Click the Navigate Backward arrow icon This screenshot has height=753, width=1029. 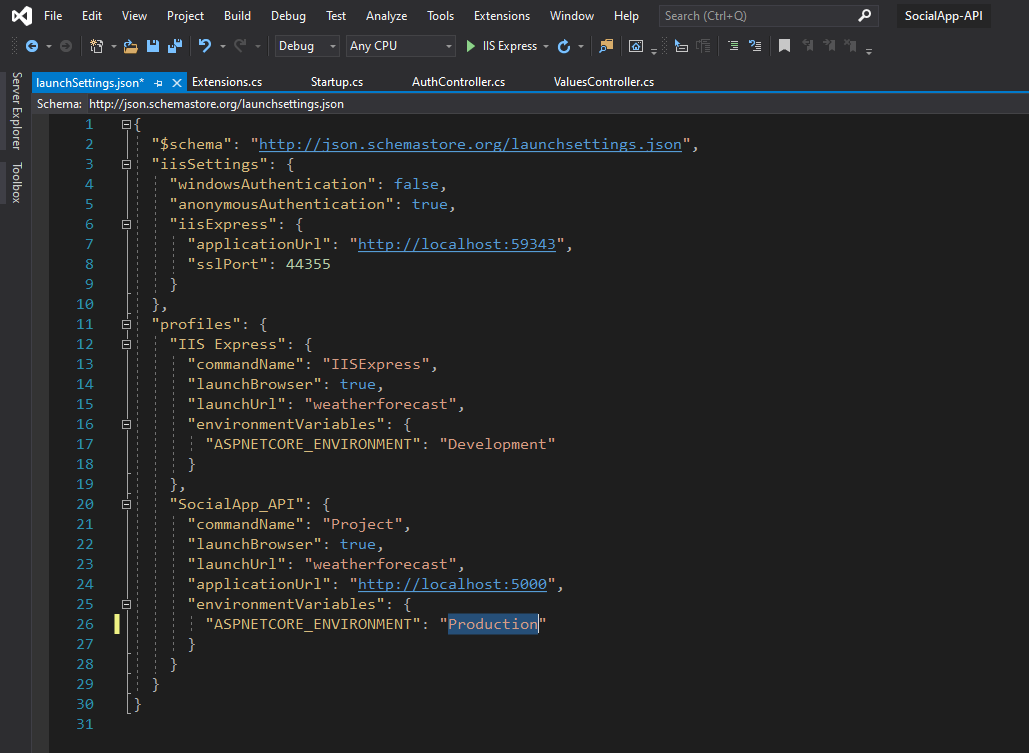[32, 46]
